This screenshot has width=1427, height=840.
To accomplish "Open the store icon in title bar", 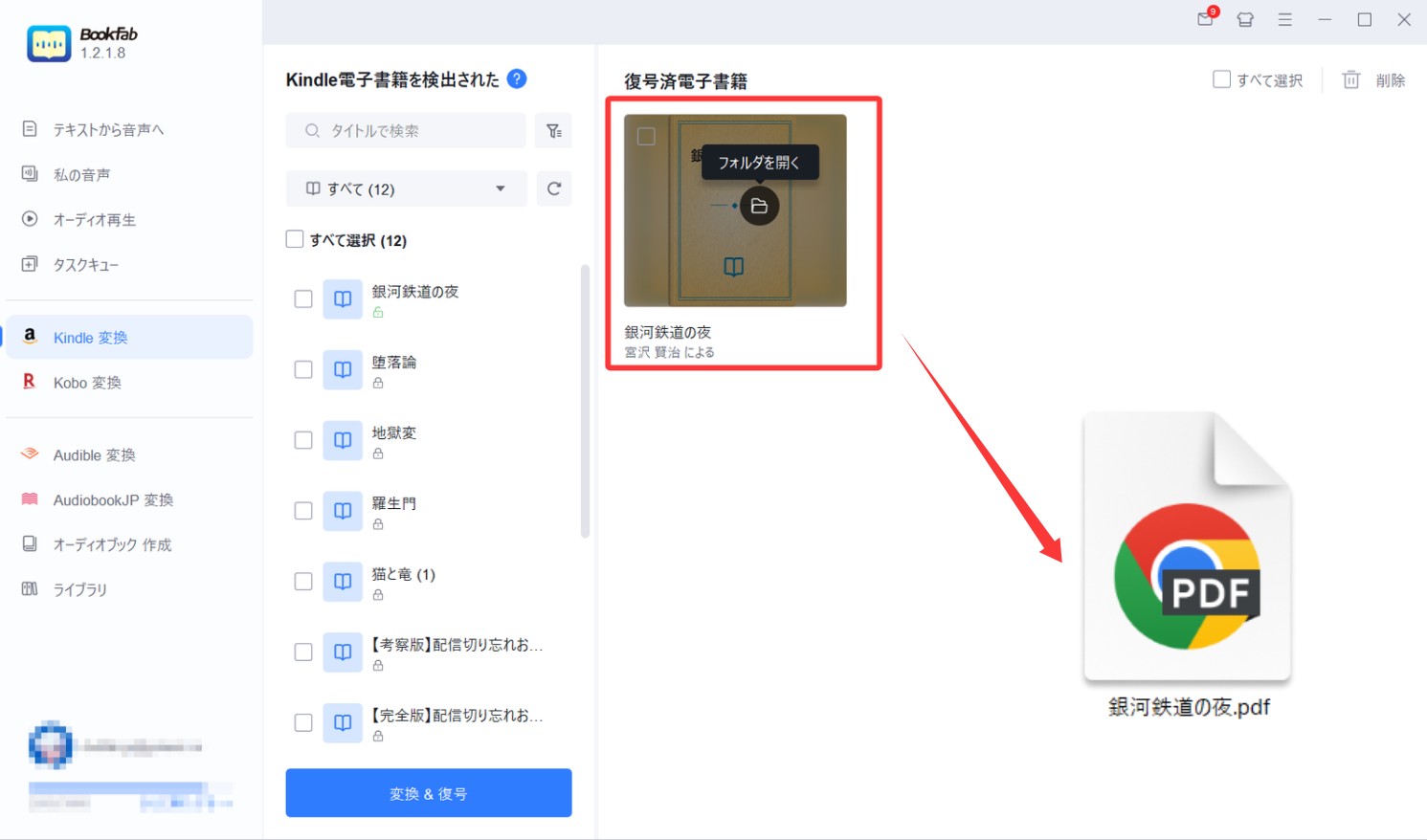I will click(x=1245, y=19).
